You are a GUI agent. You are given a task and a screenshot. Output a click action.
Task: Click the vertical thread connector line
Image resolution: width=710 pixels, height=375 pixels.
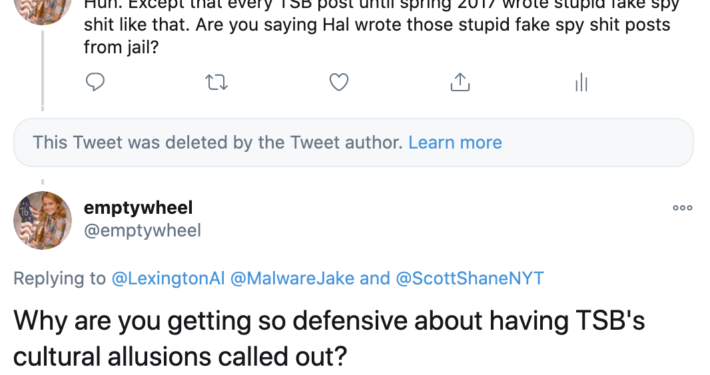(43, 71)
